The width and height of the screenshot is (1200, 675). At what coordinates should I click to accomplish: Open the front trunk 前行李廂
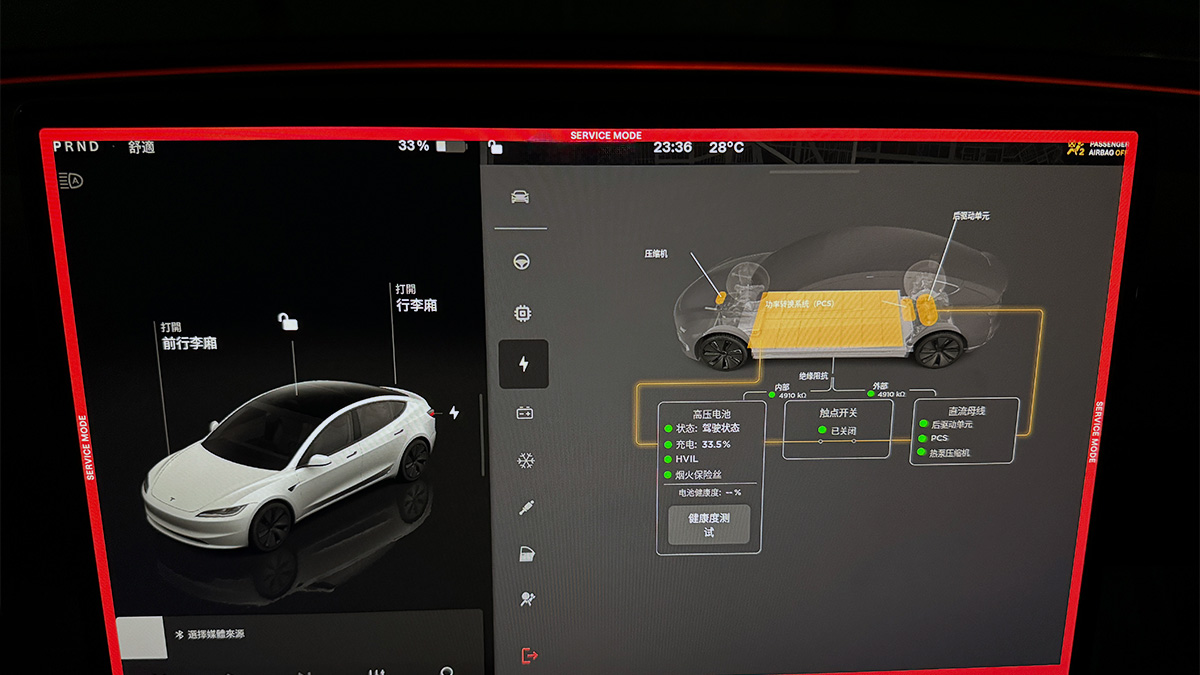click(x=189, y=337)
